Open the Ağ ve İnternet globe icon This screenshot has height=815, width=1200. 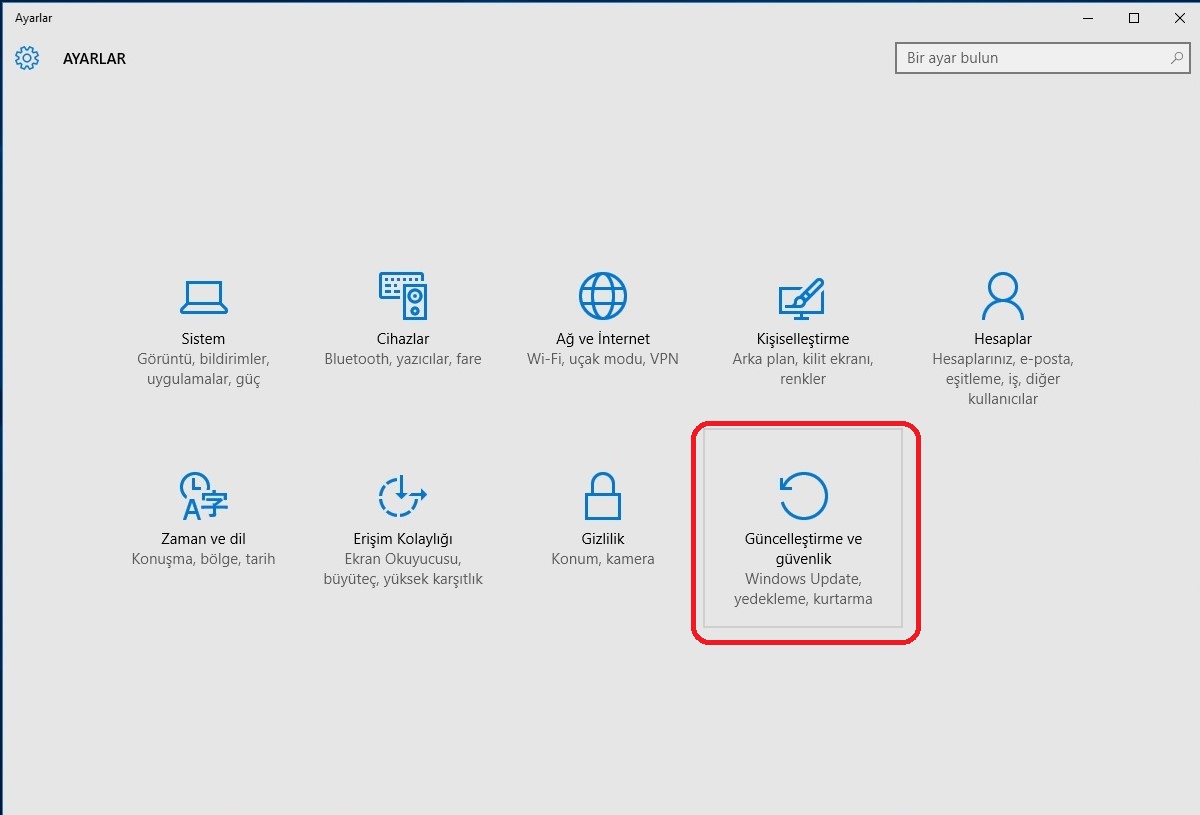tap(603, 296)
